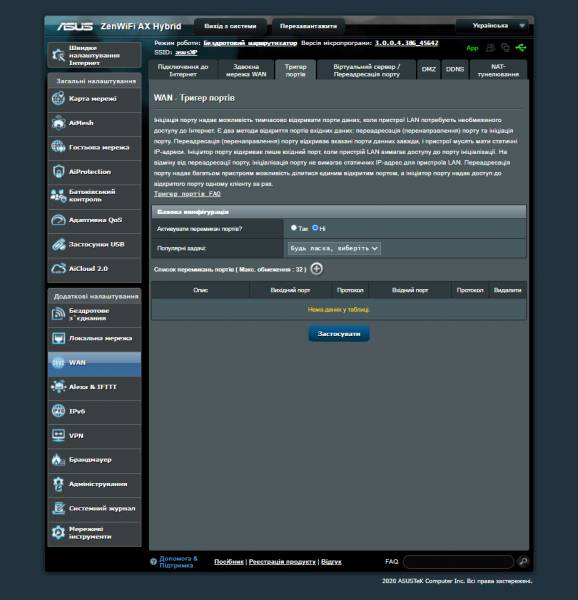The height and width of the screenshot is (600, 578).
Task: Click the USB status icon in header
Action: point(521,48)
